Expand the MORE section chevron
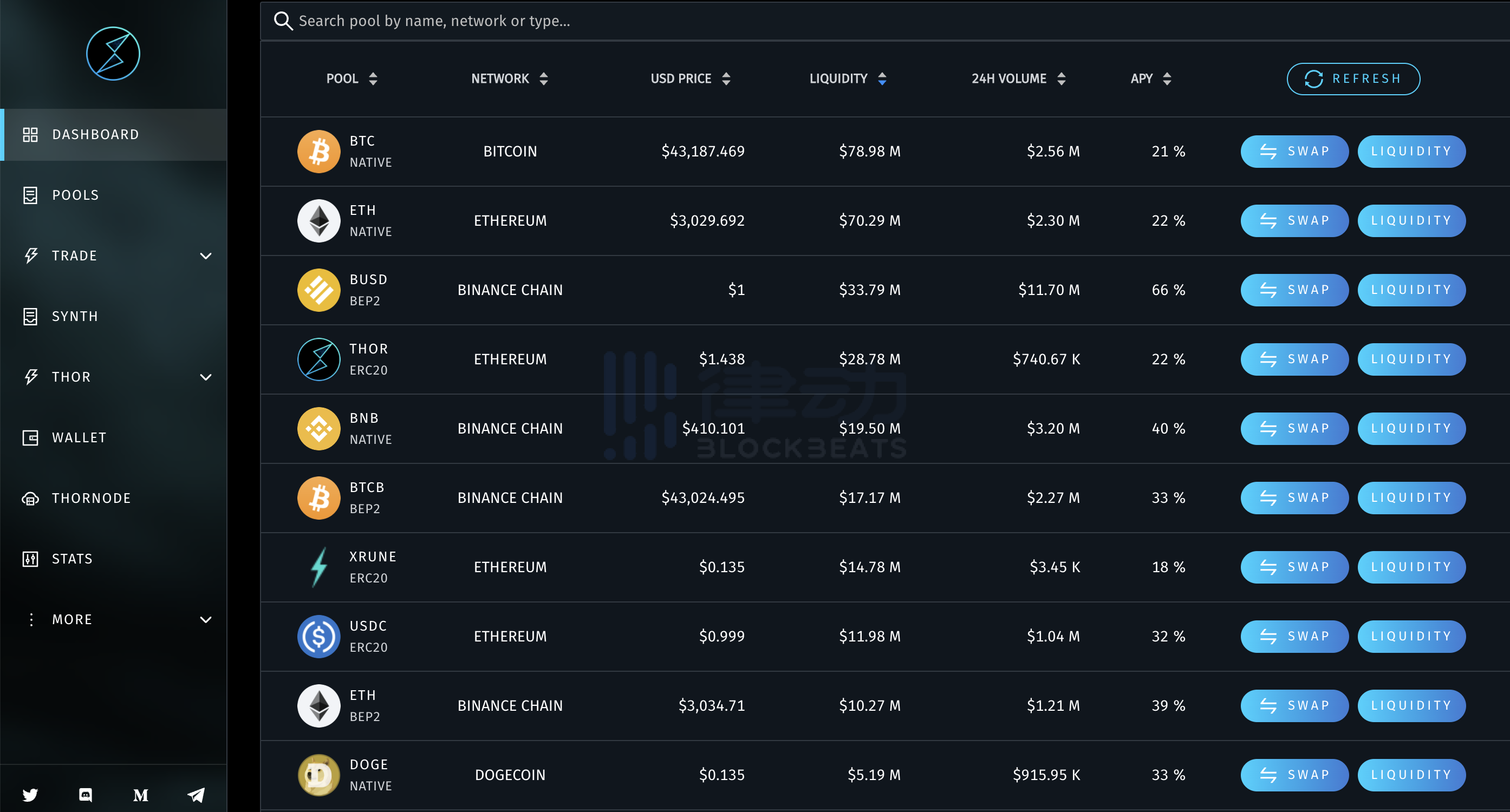Image resolution: width=1510 pixels, height=812 pixels. (205, 619)
